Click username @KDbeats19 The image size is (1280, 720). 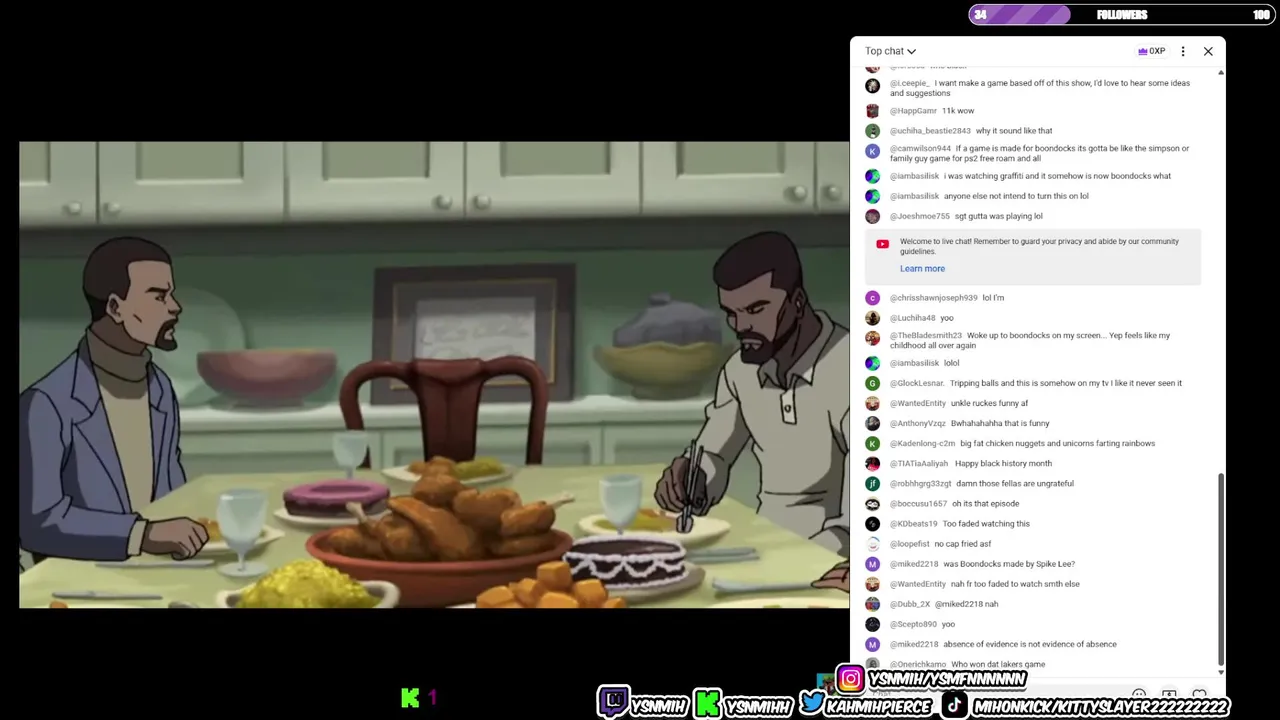(914, 524)
